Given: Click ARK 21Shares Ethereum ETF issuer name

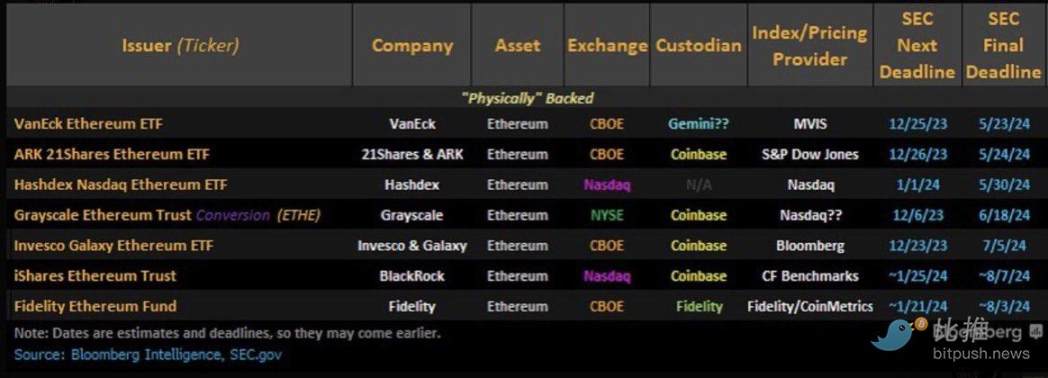Looking at the screenshot, I should pos(112,154).
